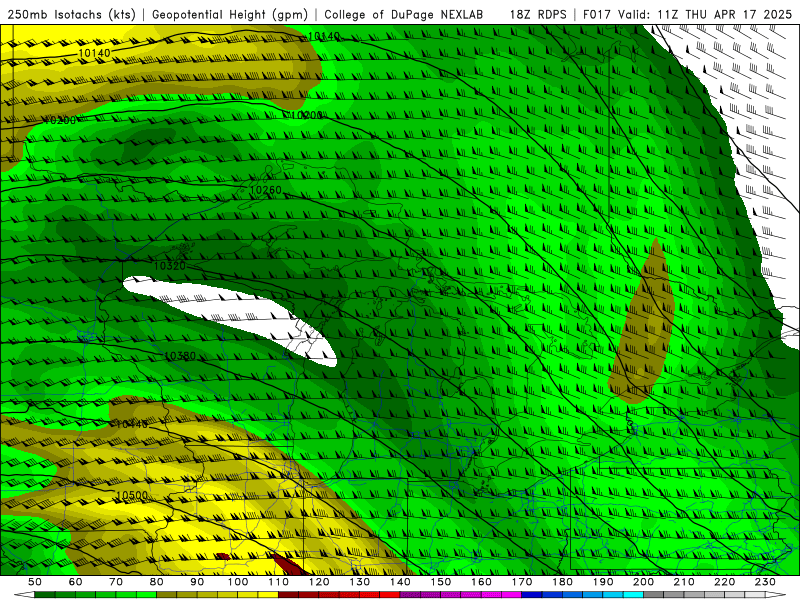Click the "Geopotential Height (gpm)" title text
This screenshot has height=600, width=800.
tap(230, 14)
